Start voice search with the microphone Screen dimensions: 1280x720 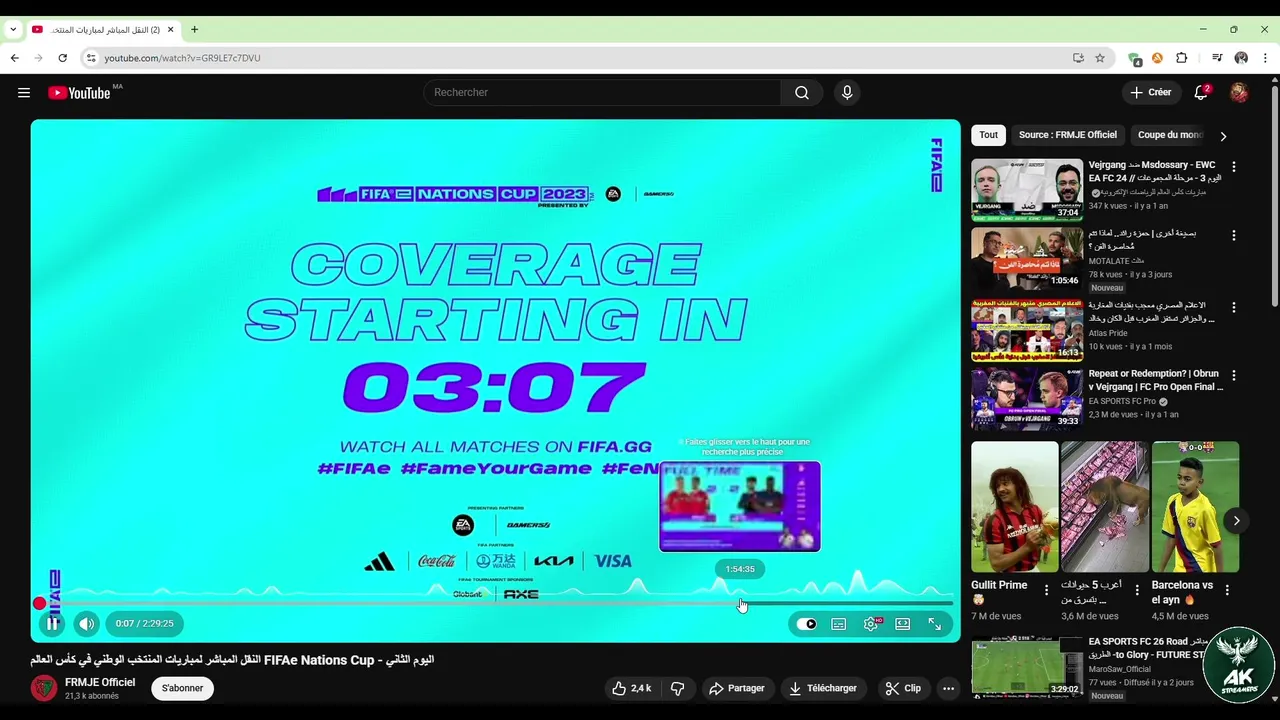tap(847, 93)
